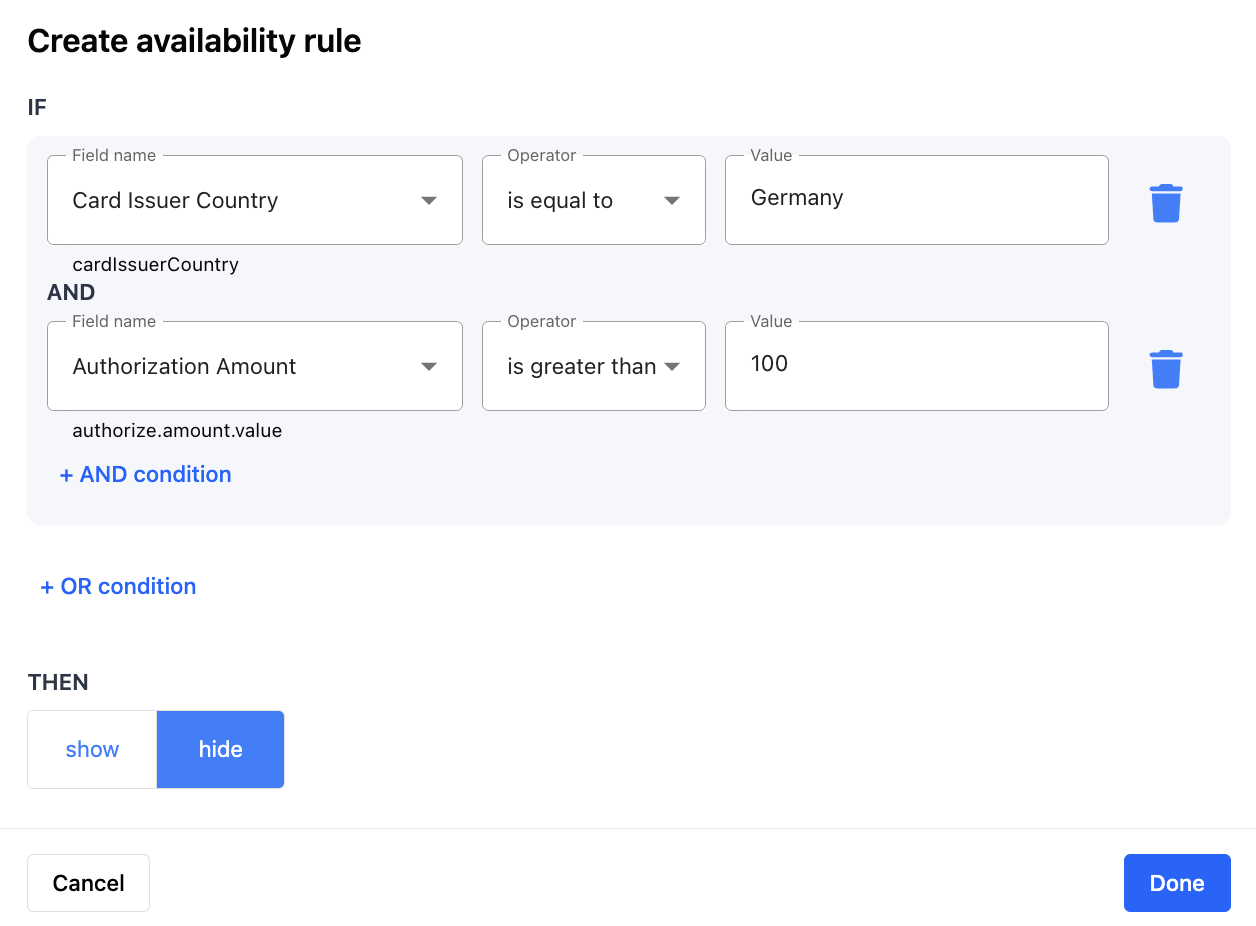Focus the Value field containing 100
1256x926 pixels.
pyautogui.click(x=916, y=365)
